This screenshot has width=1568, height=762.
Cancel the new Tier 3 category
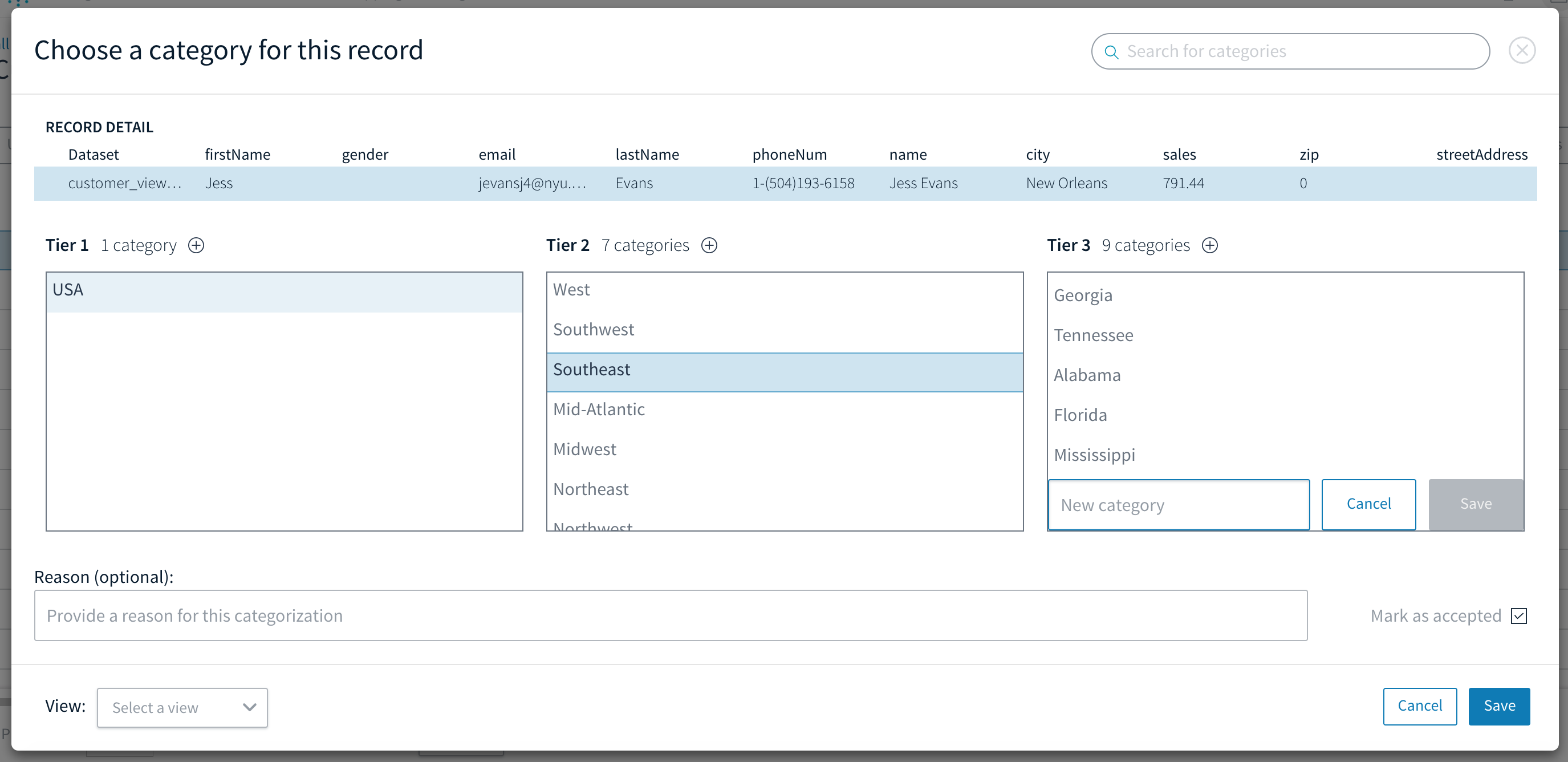click(1368, 504)
